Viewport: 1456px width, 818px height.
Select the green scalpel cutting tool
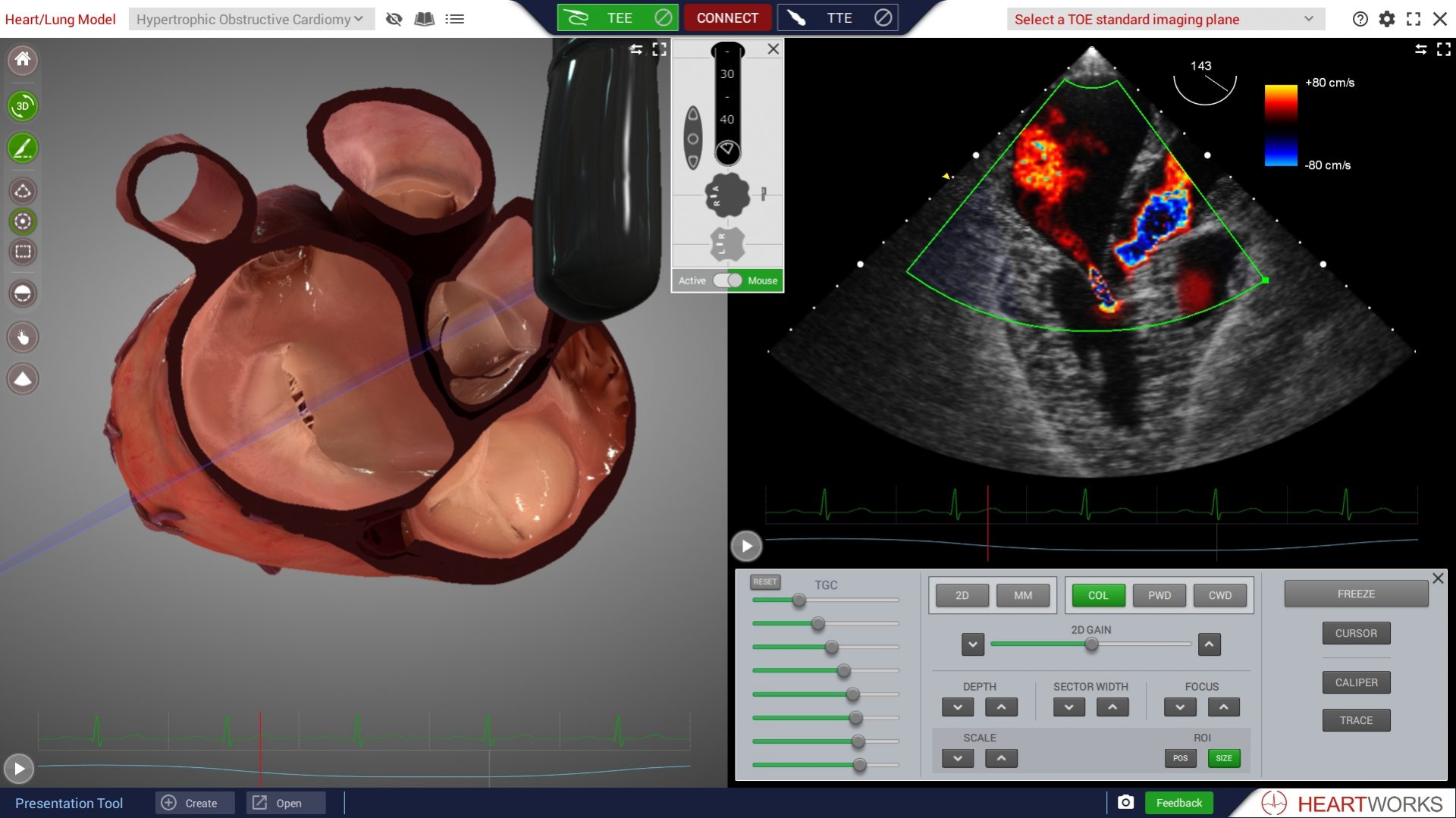(23, 148)
